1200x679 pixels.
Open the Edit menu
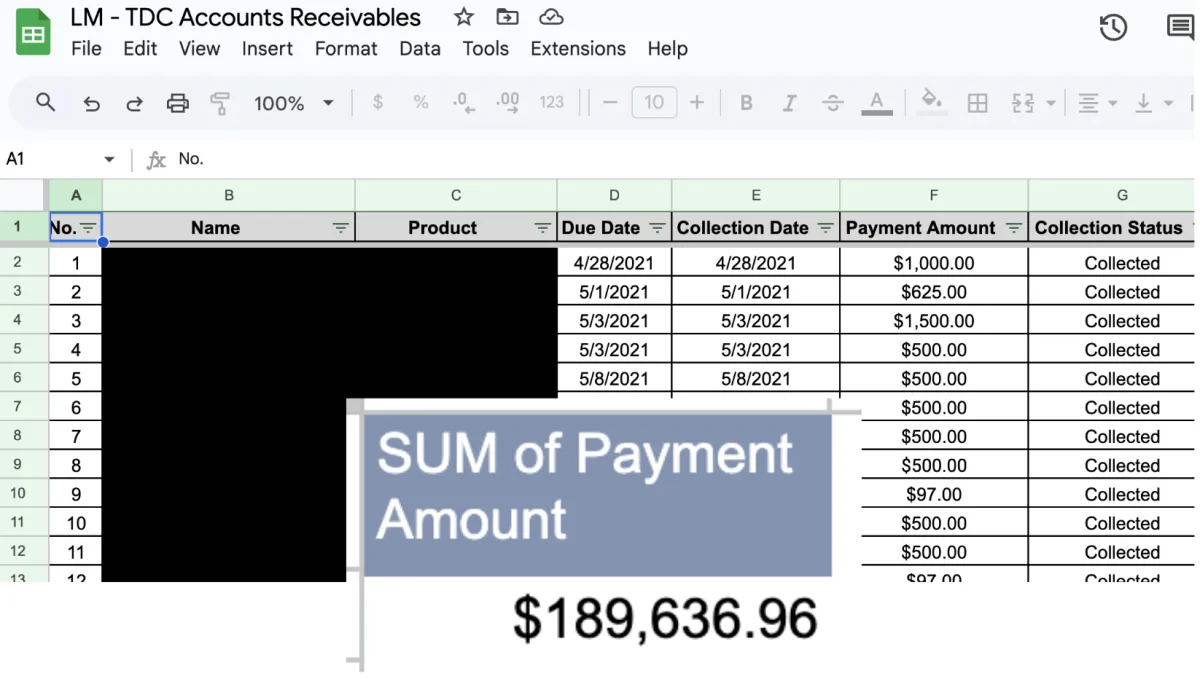(140, 48)
